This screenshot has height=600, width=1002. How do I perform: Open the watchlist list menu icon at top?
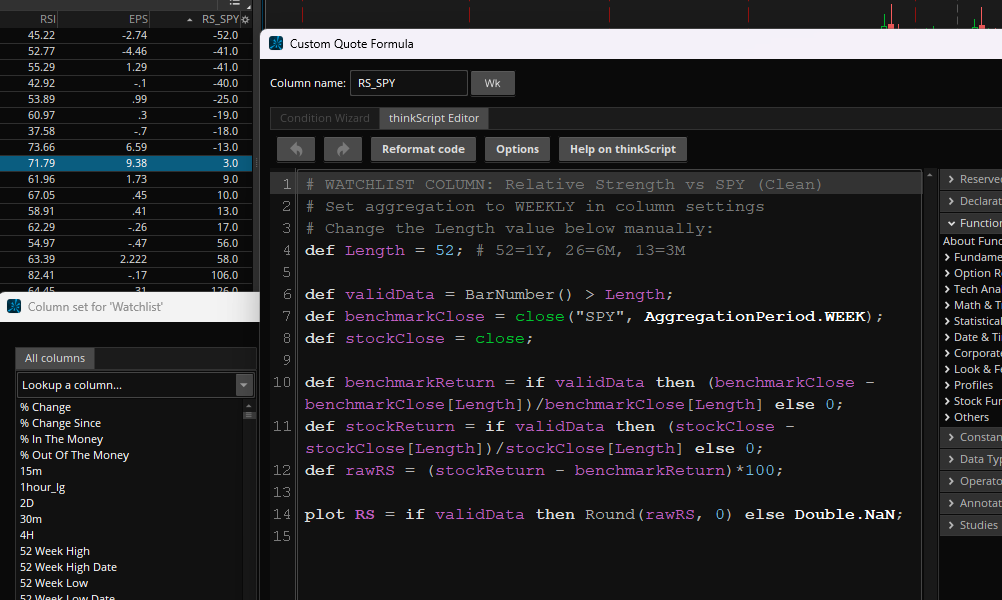point(235,3)
